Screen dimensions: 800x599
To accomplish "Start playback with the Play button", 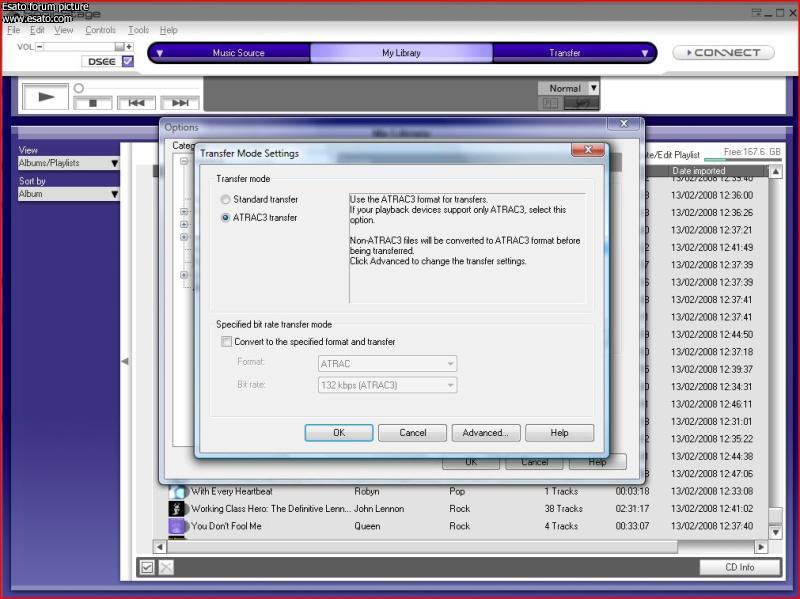I will point(45,96).
